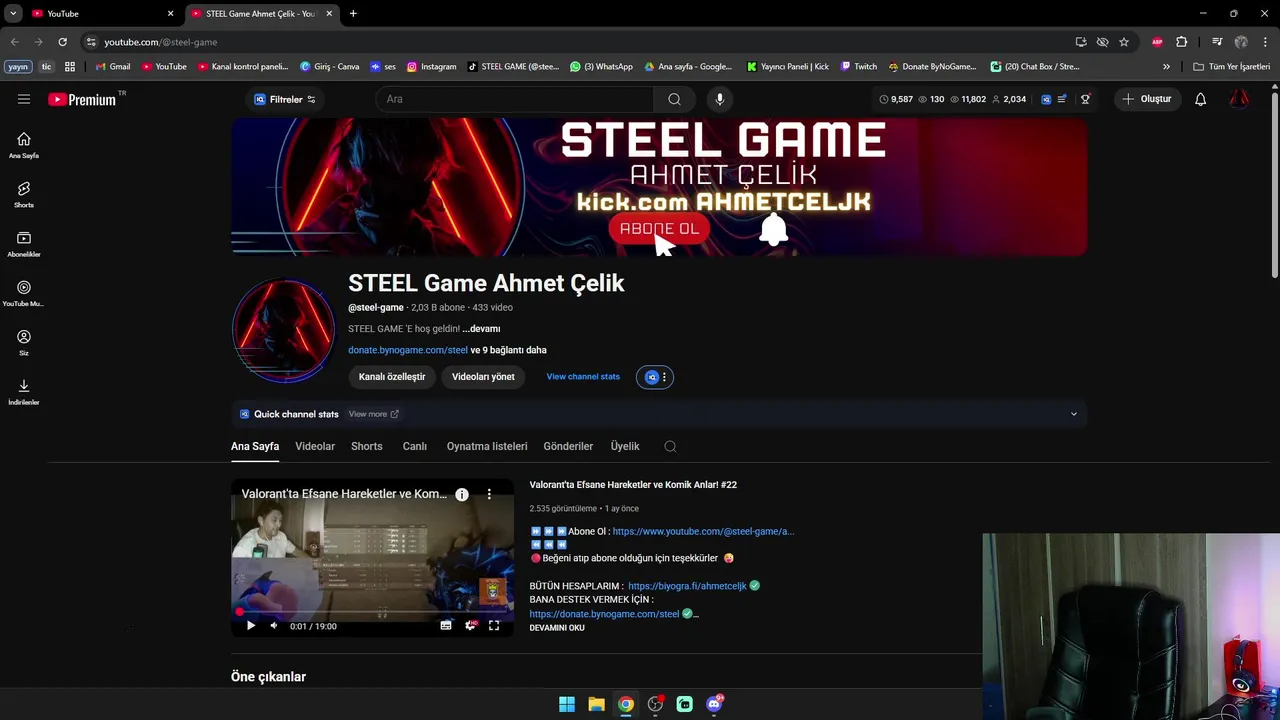Switch the video player to fullscreen
The image size is (1280, 720).
494,626
